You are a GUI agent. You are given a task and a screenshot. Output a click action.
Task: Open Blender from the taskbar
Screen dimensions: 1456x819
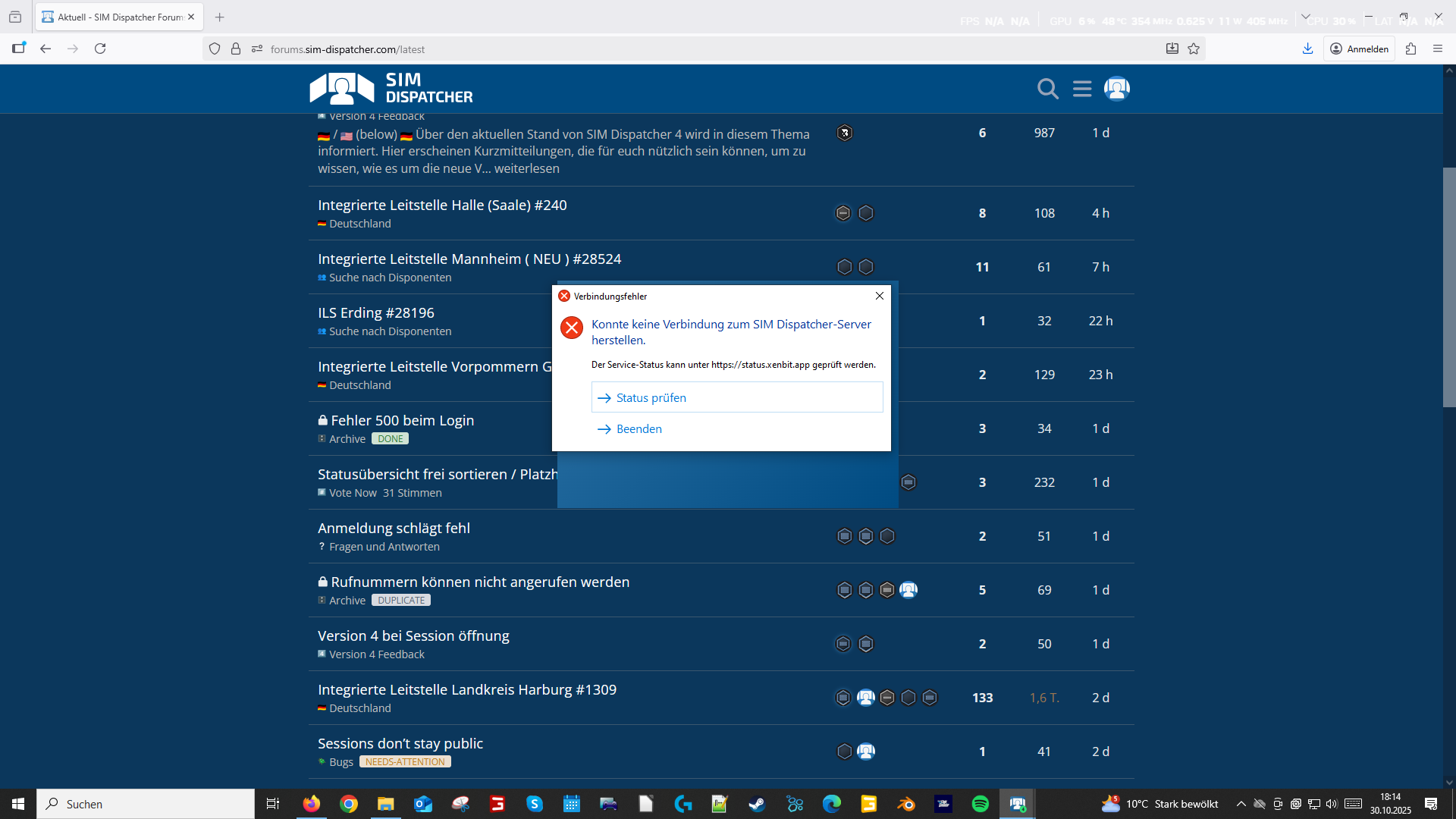906,804
